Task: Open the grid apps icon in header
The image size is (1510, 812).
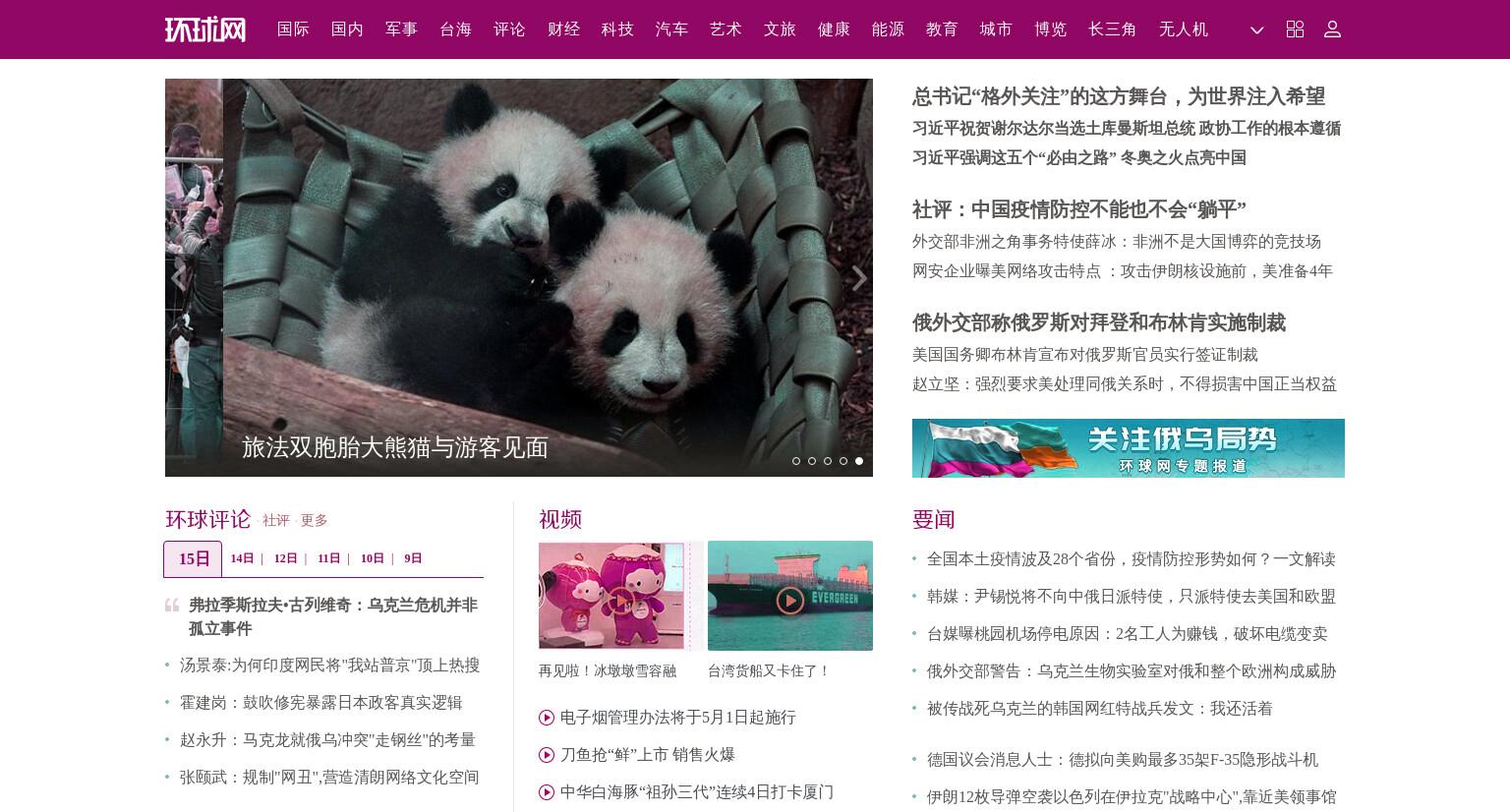Action: 1295,29
